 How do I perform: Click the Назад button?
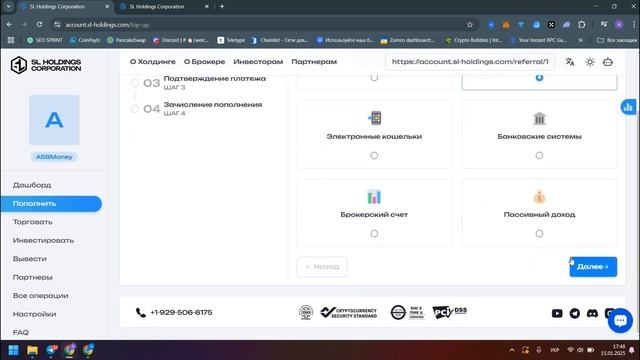322,267
